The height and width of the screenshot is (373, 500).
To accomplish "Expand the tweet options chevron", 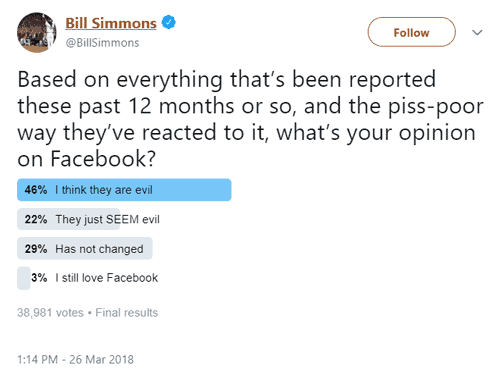I will click(477, 33).
